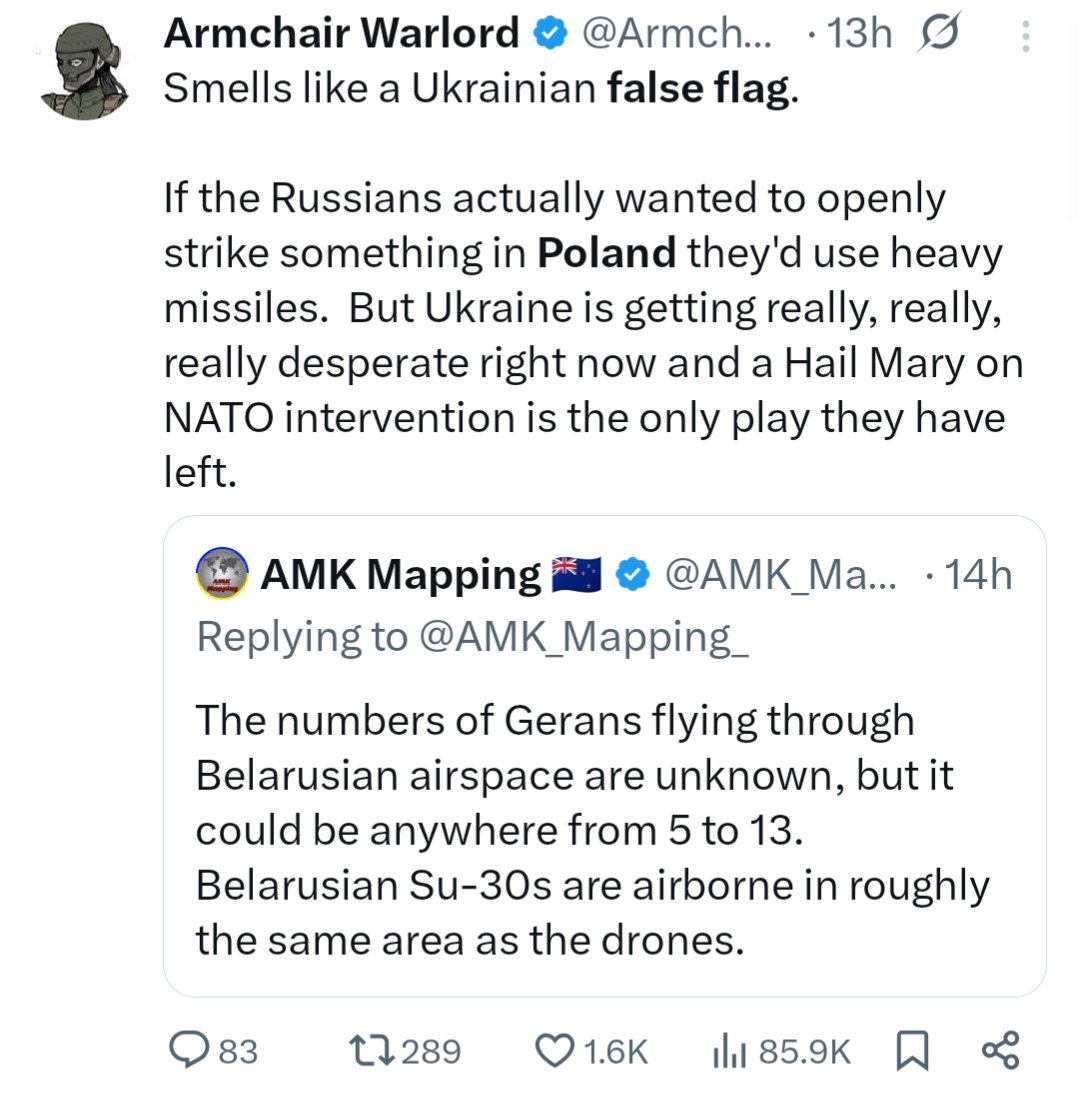Image resolution: width=1079 pixels, height=1095 pixels.
Task: Share the tweet via share icon
Action: [1000, 1050]
